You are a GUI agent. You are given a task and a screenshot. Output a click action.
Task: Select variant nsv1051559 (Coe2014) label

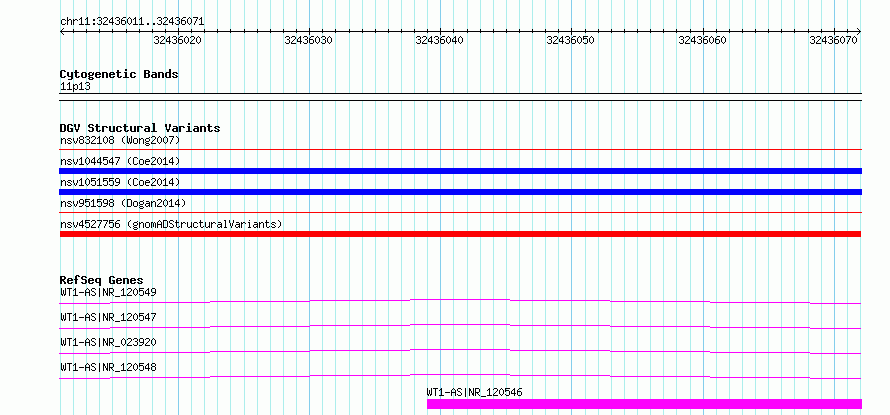coord(120,182)
